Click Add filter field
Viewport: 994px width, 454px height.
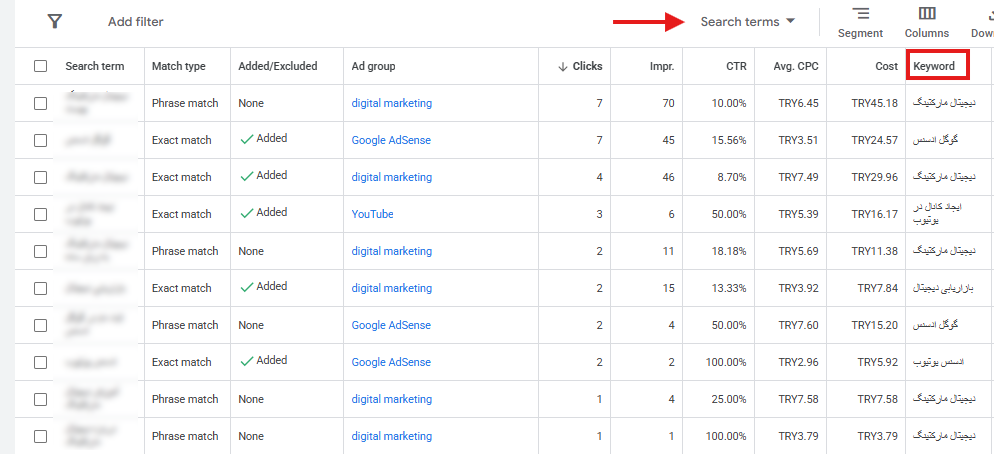(x=136, y=22)
